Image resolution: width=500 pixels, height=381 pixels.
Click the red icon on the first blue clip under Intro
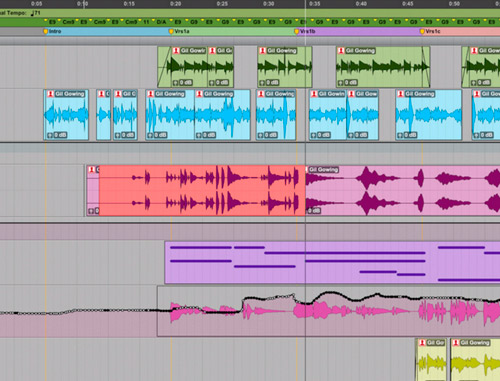coord(50,94)
